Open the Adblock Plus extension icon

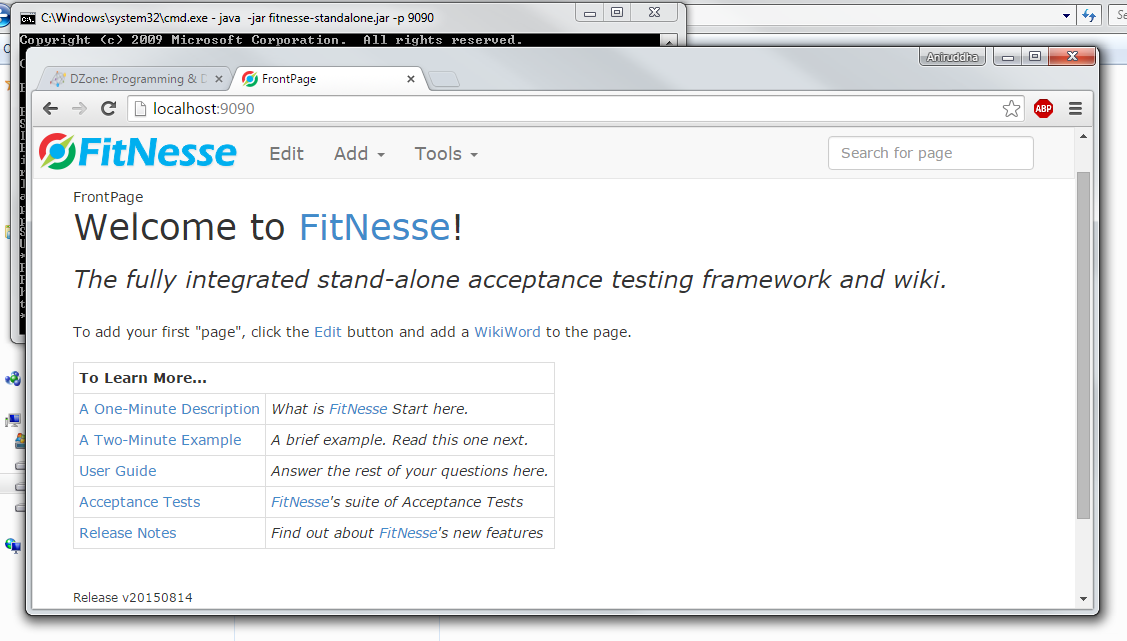pos(1043,109)
